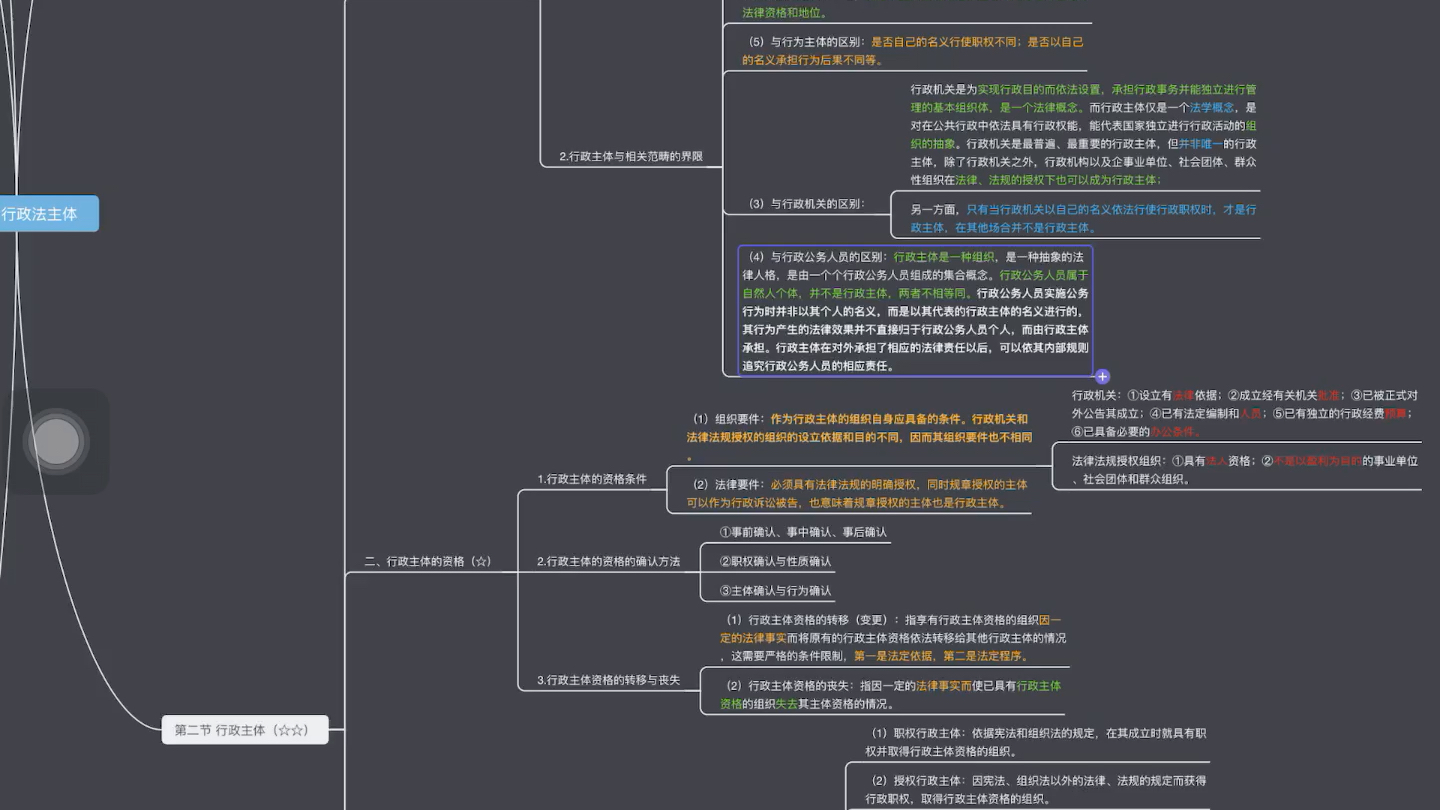Click the 法律法规授权组织 node
This screenshot has width=1440, height=810.
click(x=1245, y=470)
